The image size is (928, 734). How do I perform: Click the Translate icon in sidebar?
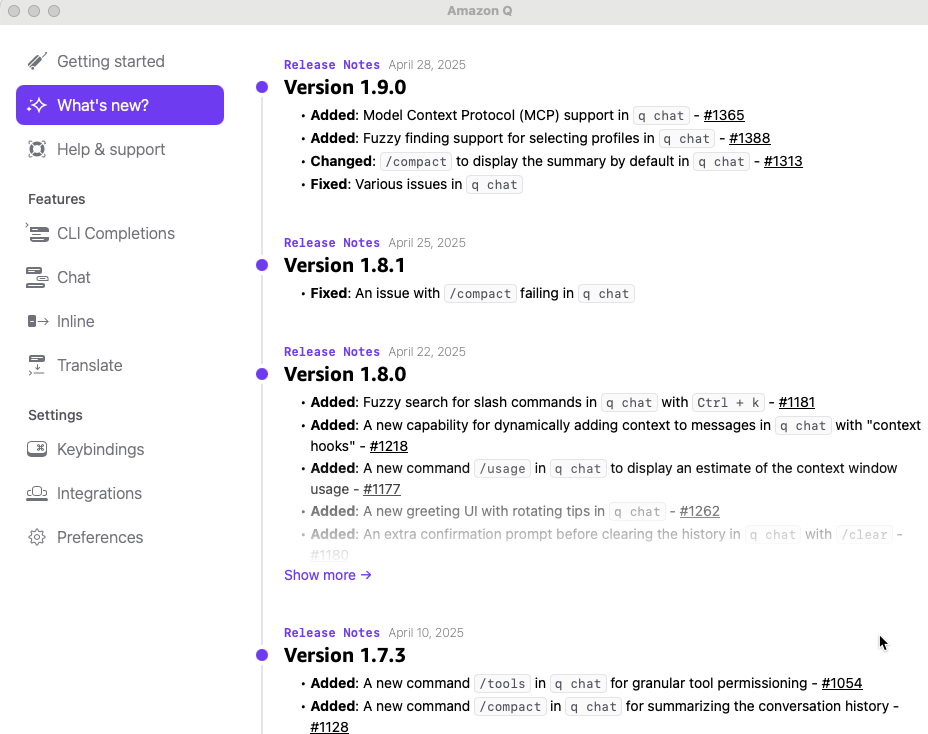37,365
